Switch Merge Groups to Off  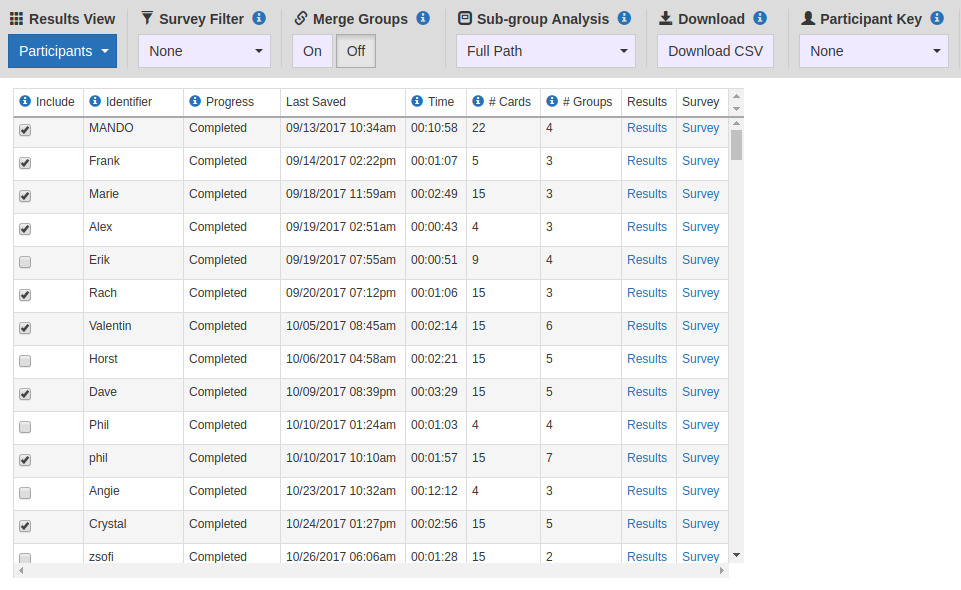[x=355, y=51]
